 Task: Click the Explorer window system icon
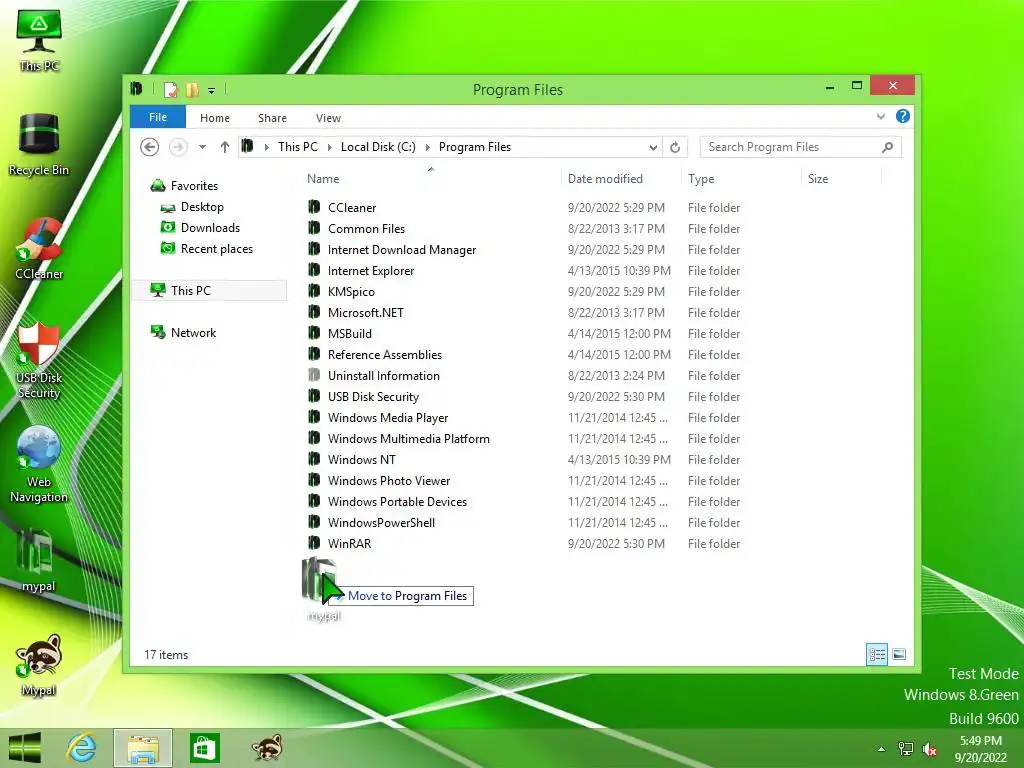pyautogui.click(x=136, y=89)
